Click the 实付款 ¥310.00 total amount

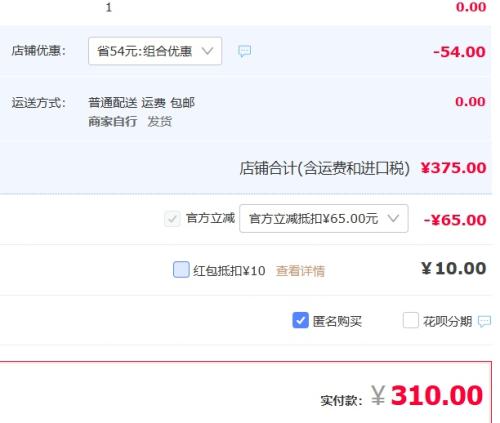tap(427, 395)
